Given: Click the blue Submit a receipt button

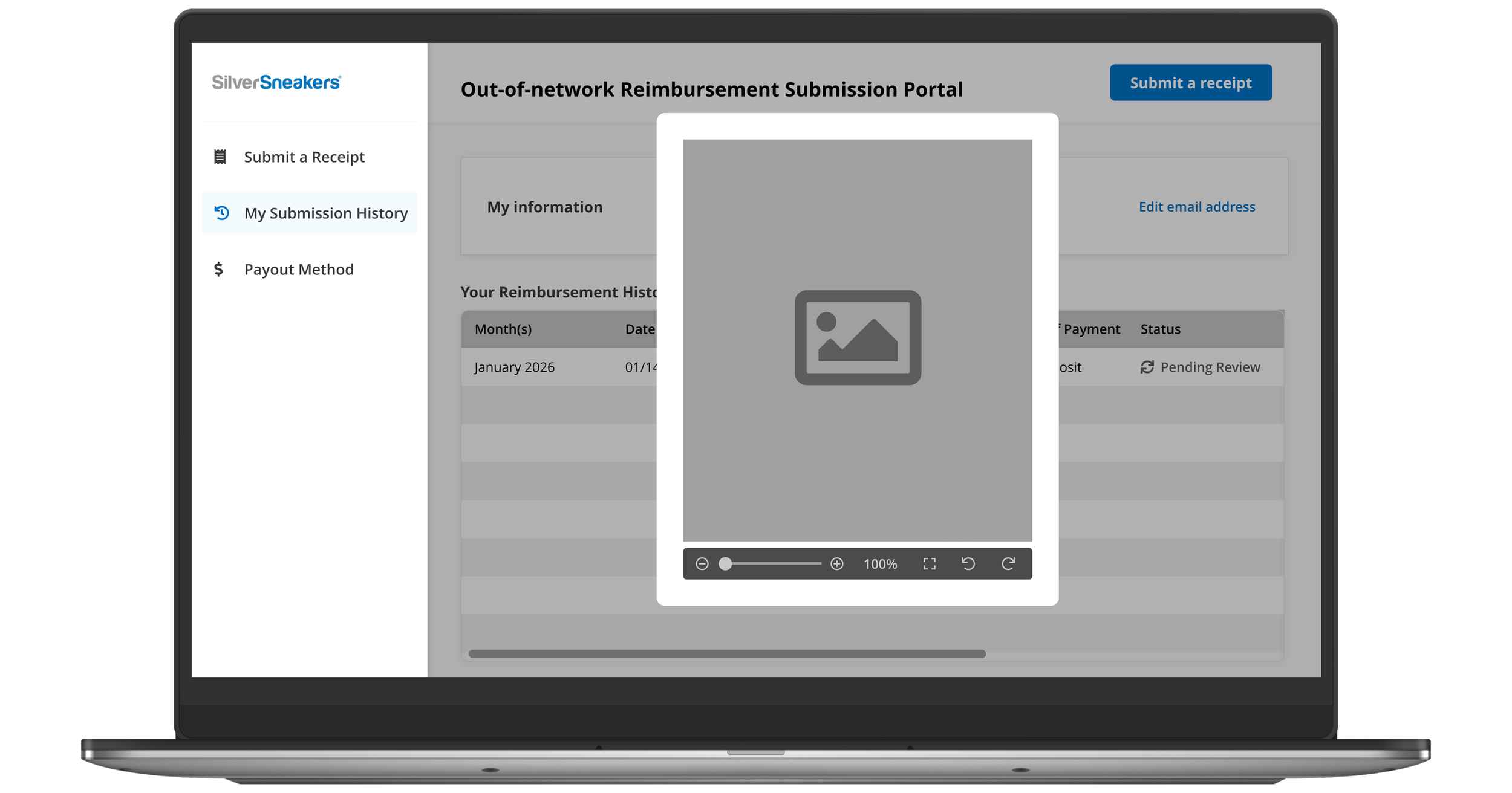Looking at the screenshot, I should (x=1191, y=83).
